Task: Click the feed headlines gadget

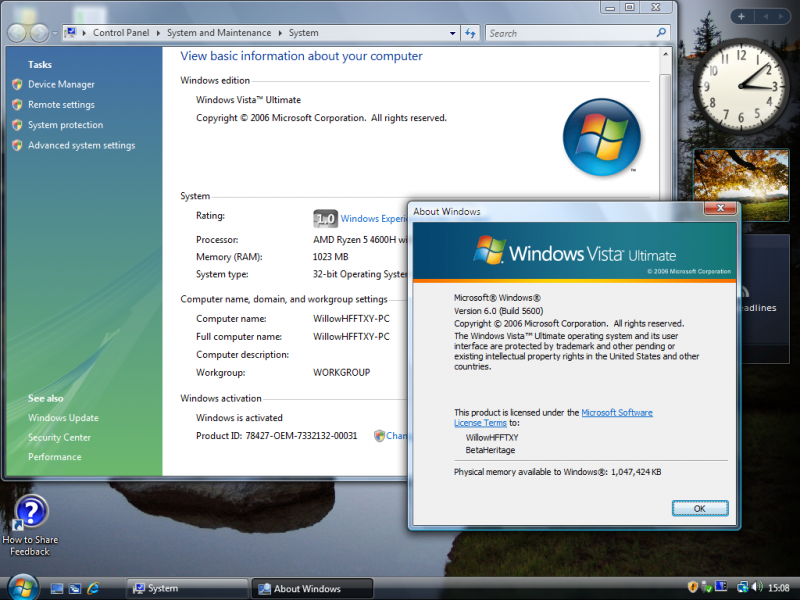Action: (x=765, y=298)
